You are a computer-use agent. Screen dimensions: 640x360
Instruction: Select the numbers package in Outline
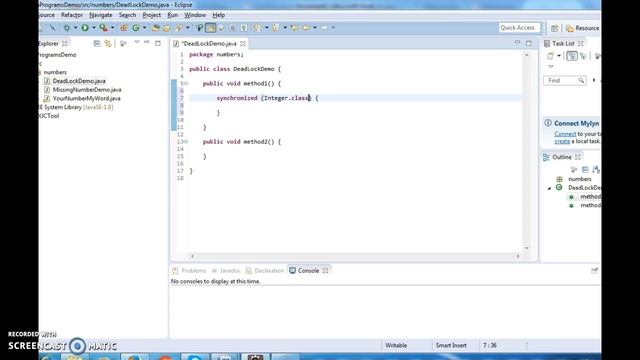pos(579,179)
